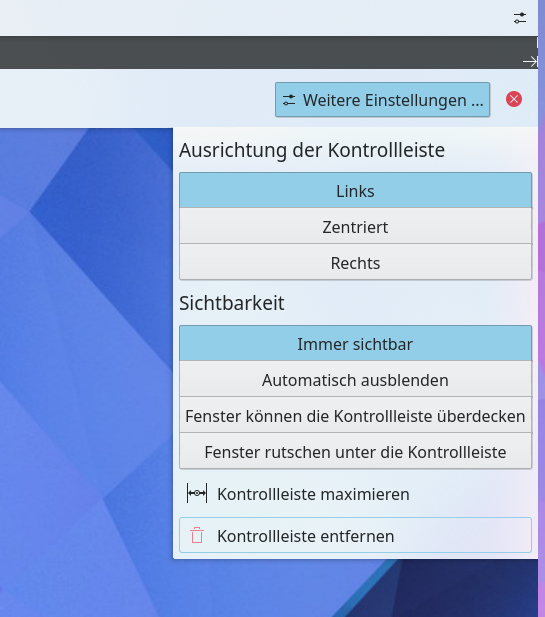
Task: Click the Kontrollleiste maximieren text entry
Action: tap(313, 494)
